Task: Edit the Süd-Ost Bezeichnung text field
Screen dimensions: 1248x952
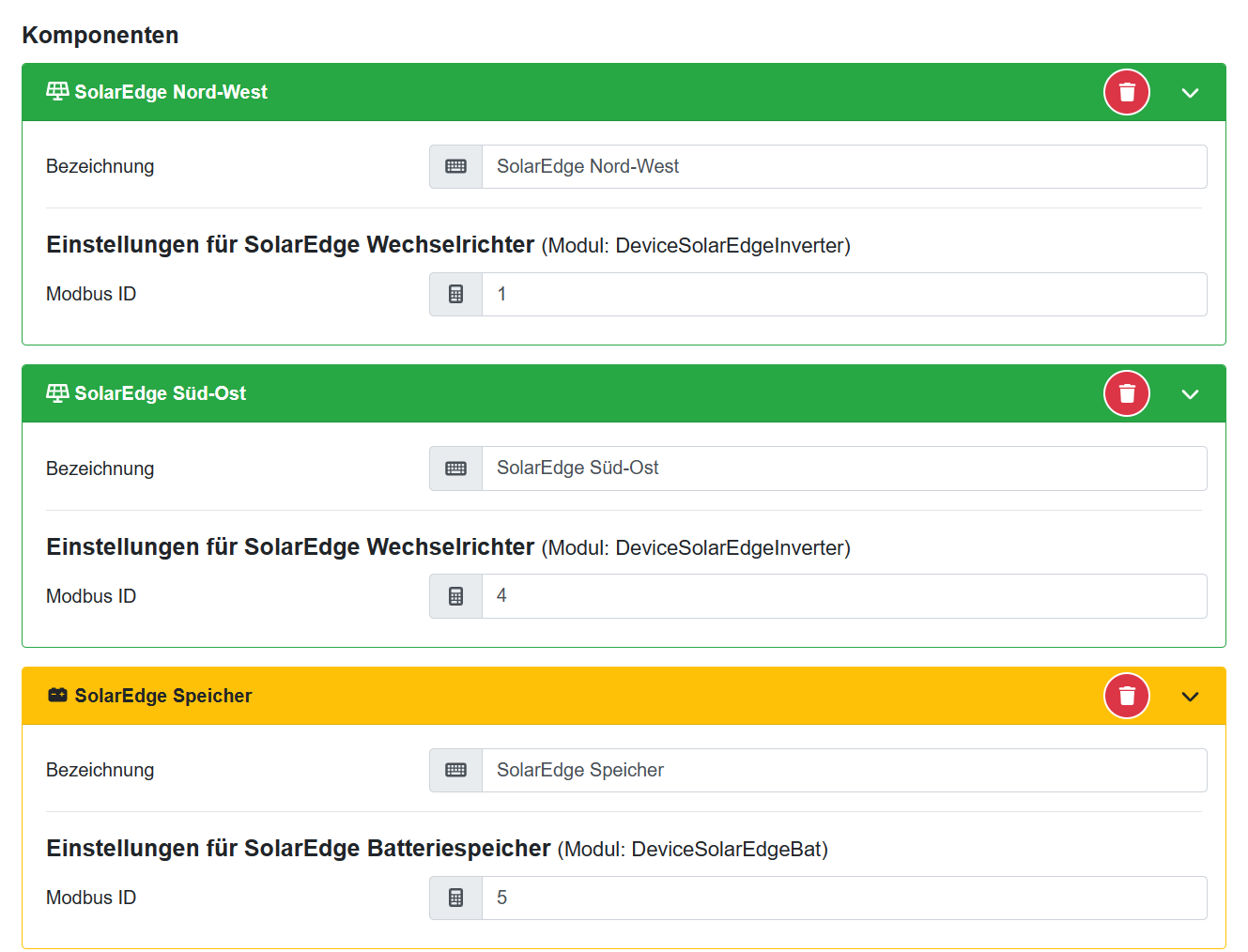Action: [x=843, y=468]
